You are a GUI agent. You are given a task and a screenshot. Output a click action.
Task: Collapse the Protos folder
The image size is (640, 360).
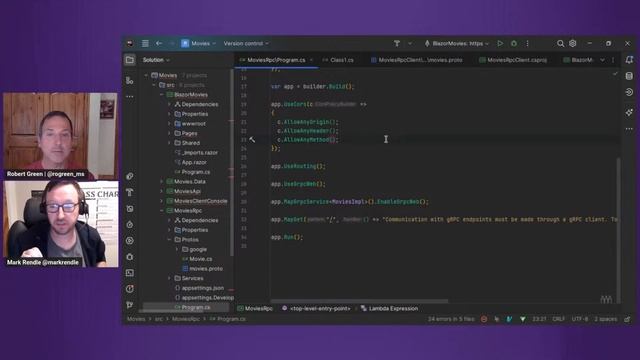click(x=169, y=240)
